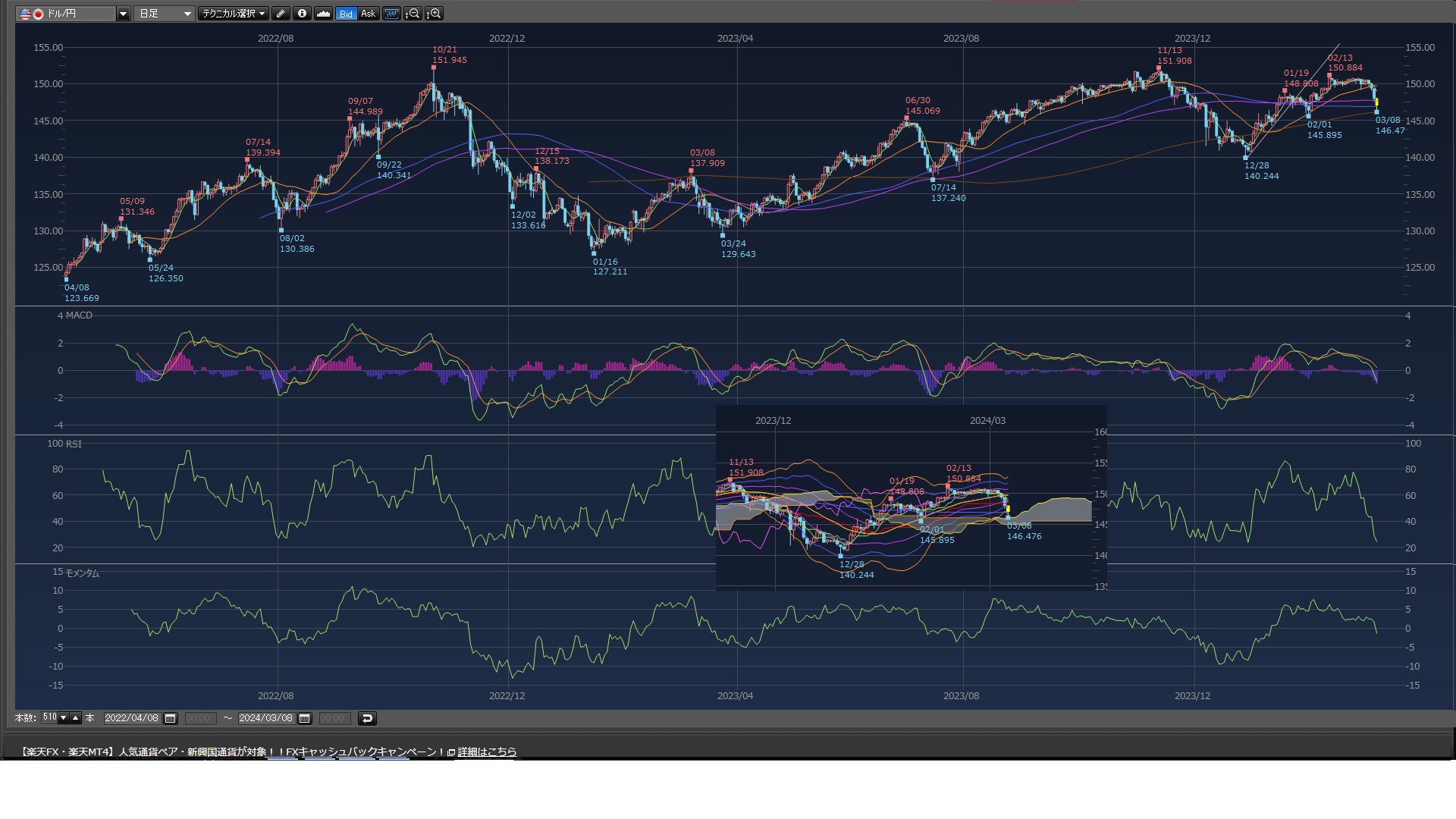The image size is (1456, 819).
Task: Open start date calendar picker
Action: click(171, 718)
